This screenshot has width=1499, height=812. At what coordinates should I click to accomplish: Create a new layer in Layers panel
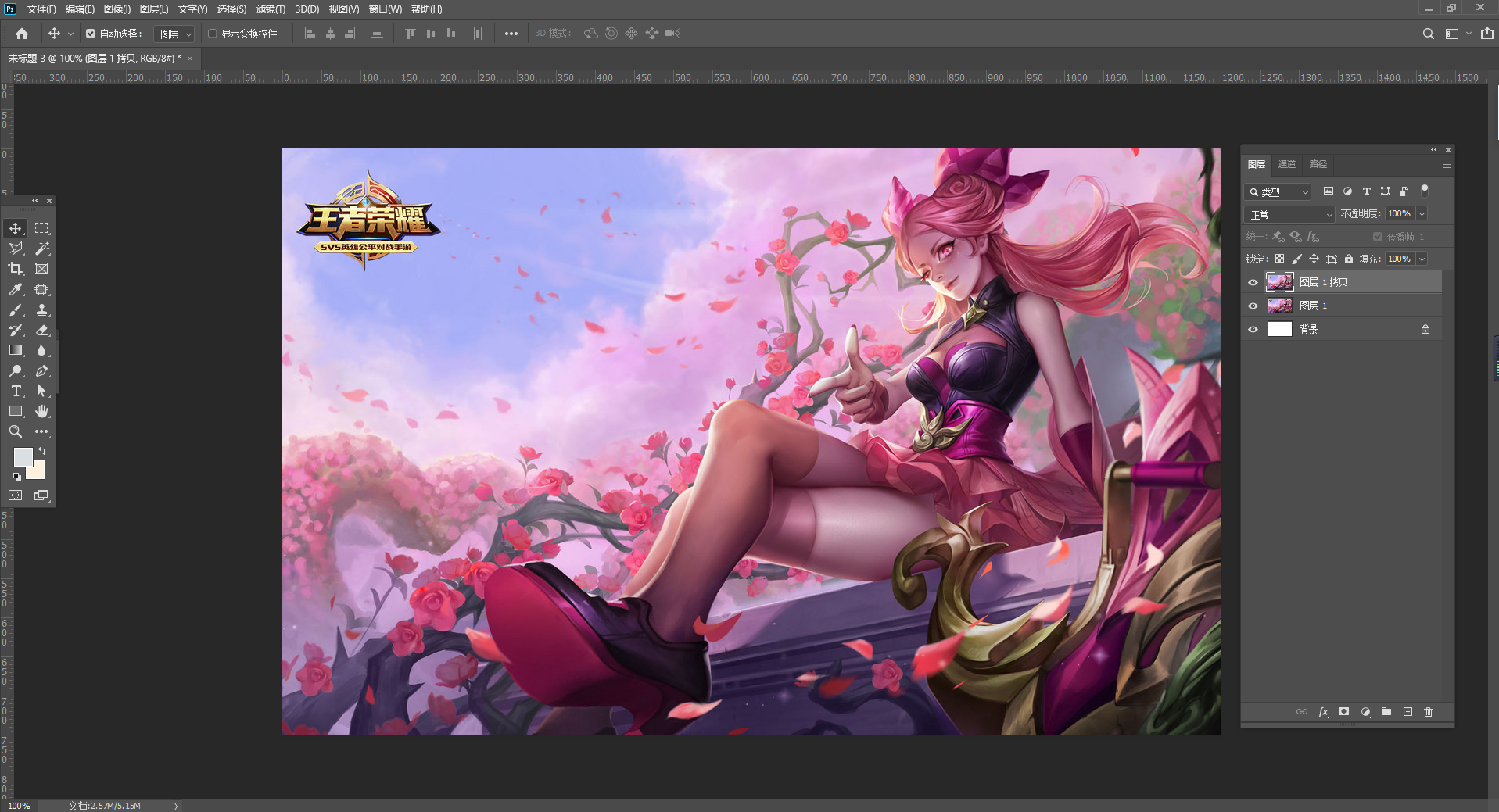pos(1408,712)
